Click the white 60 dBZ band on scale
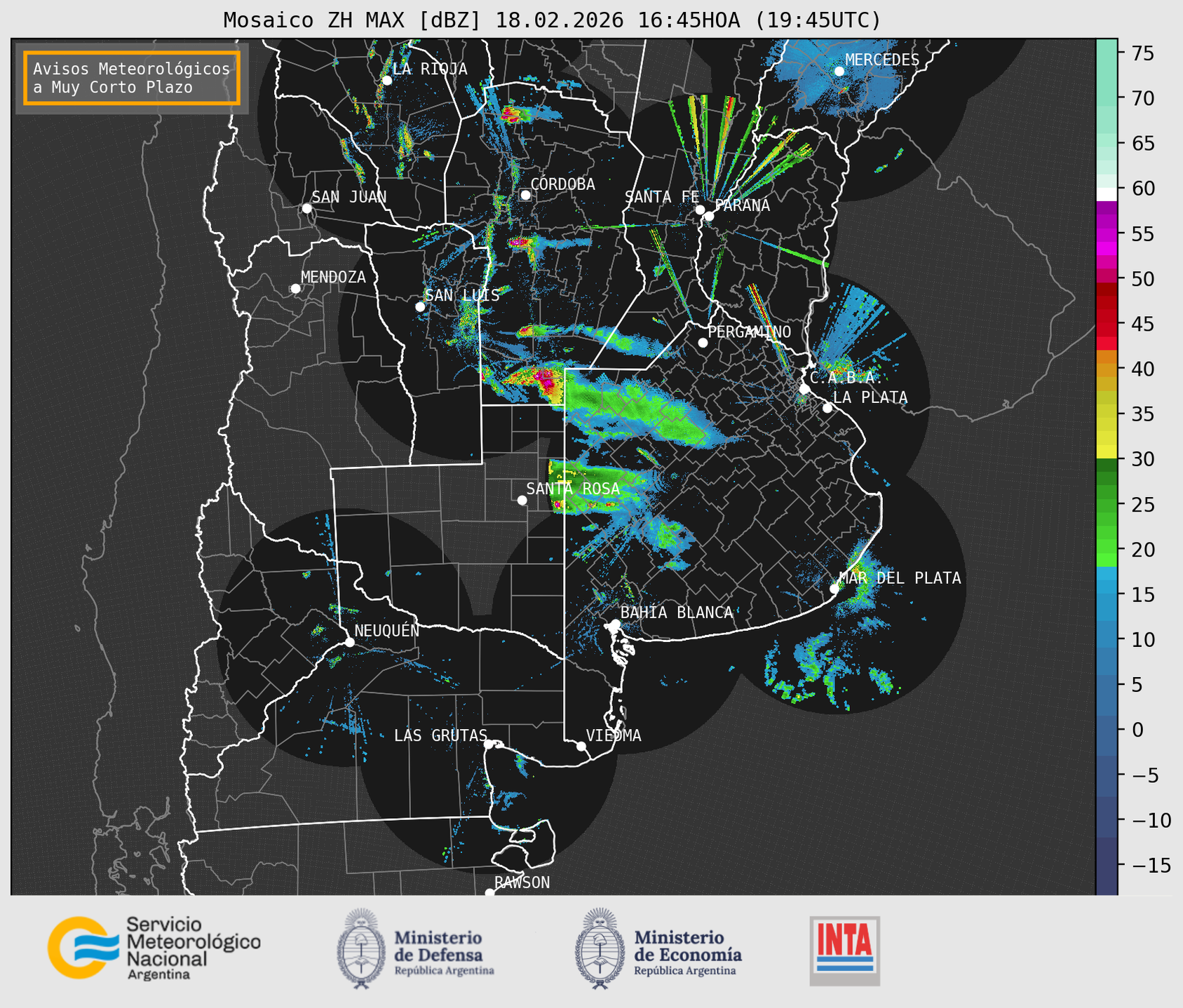 tap(1107, 194)
